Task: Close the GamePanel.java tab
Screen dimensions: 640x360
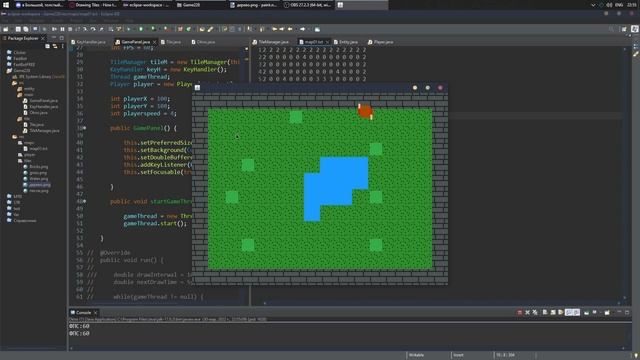Action: click(155, 42)
